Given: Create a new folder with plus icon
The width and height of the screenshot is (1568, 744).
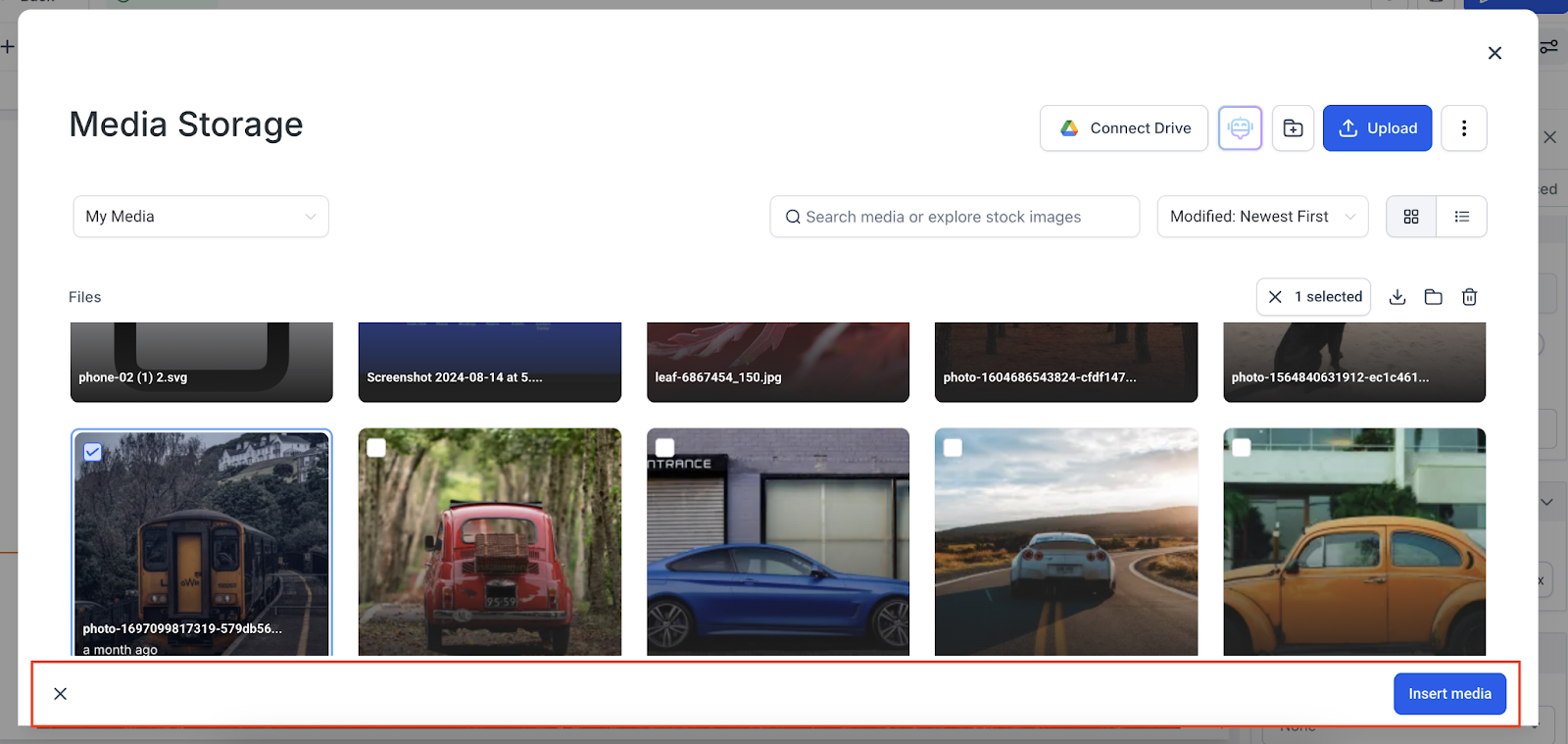Looking at the screenshot, I should (1294, 128).
